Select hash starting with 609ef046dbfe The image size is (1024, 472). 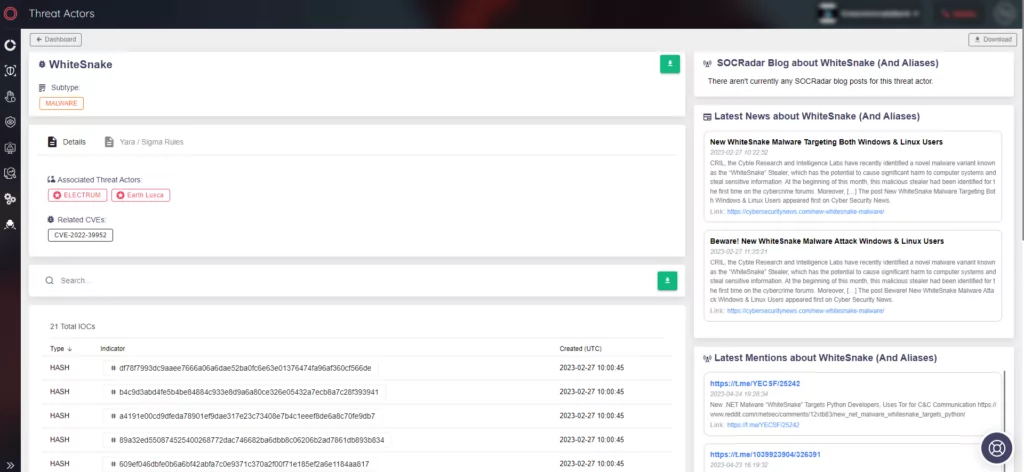click(244, 464)
